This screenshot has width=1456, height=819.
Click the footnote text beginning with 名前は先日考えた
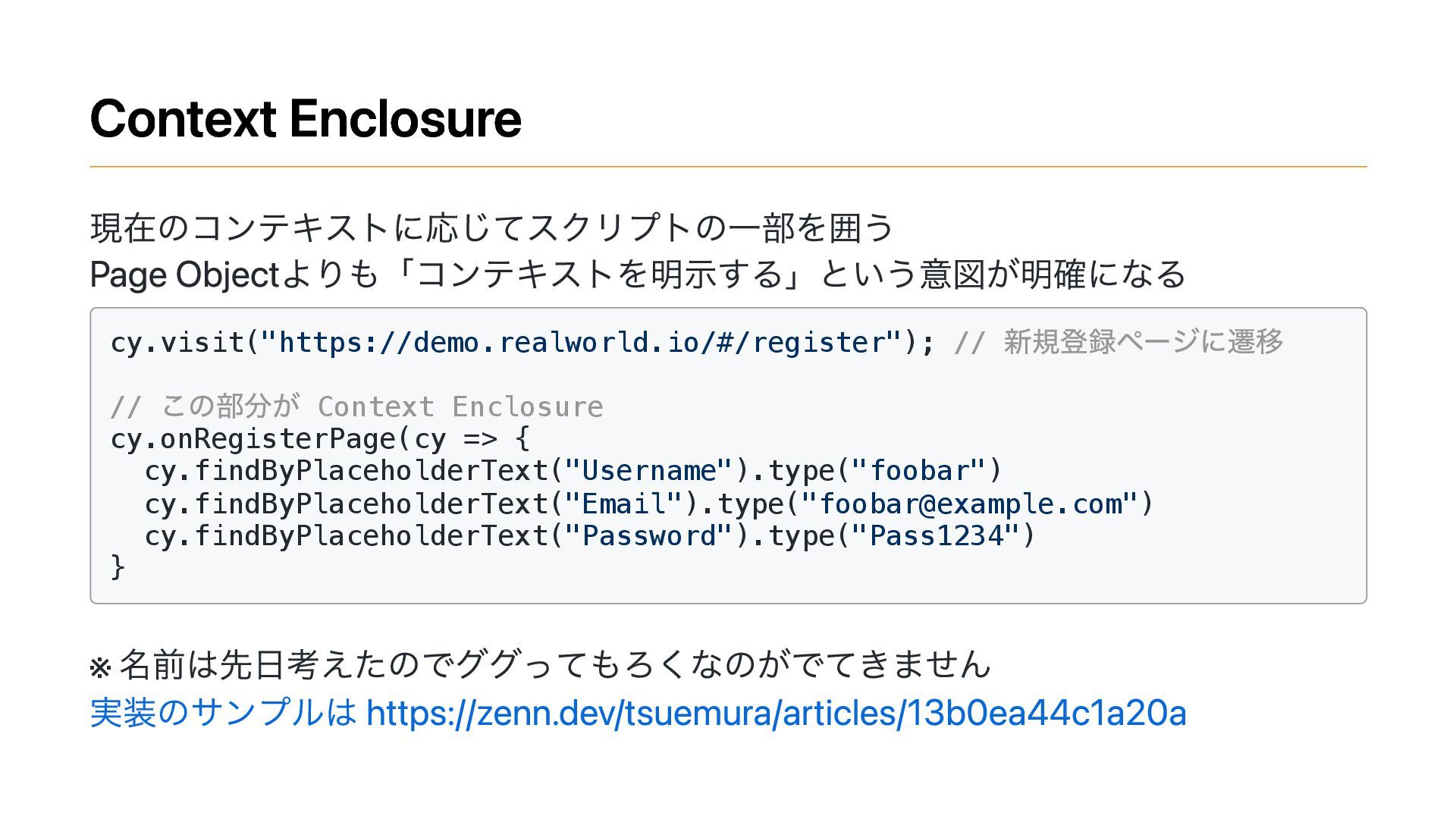point(555,664)
